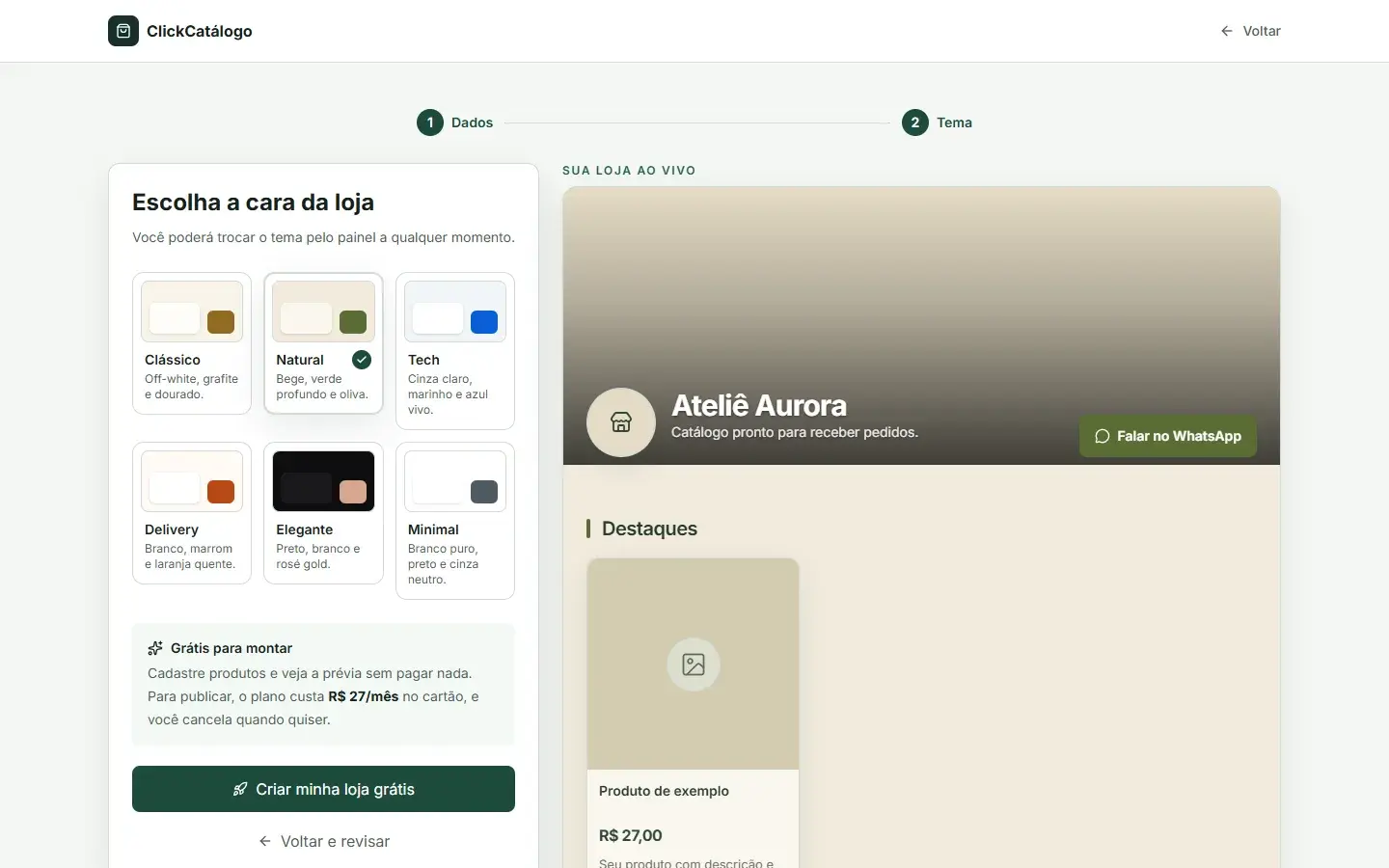This screenshot has height=868, width=1389.
Task: Click the R$ 27,00 product price
Action: tap(631, 835)
